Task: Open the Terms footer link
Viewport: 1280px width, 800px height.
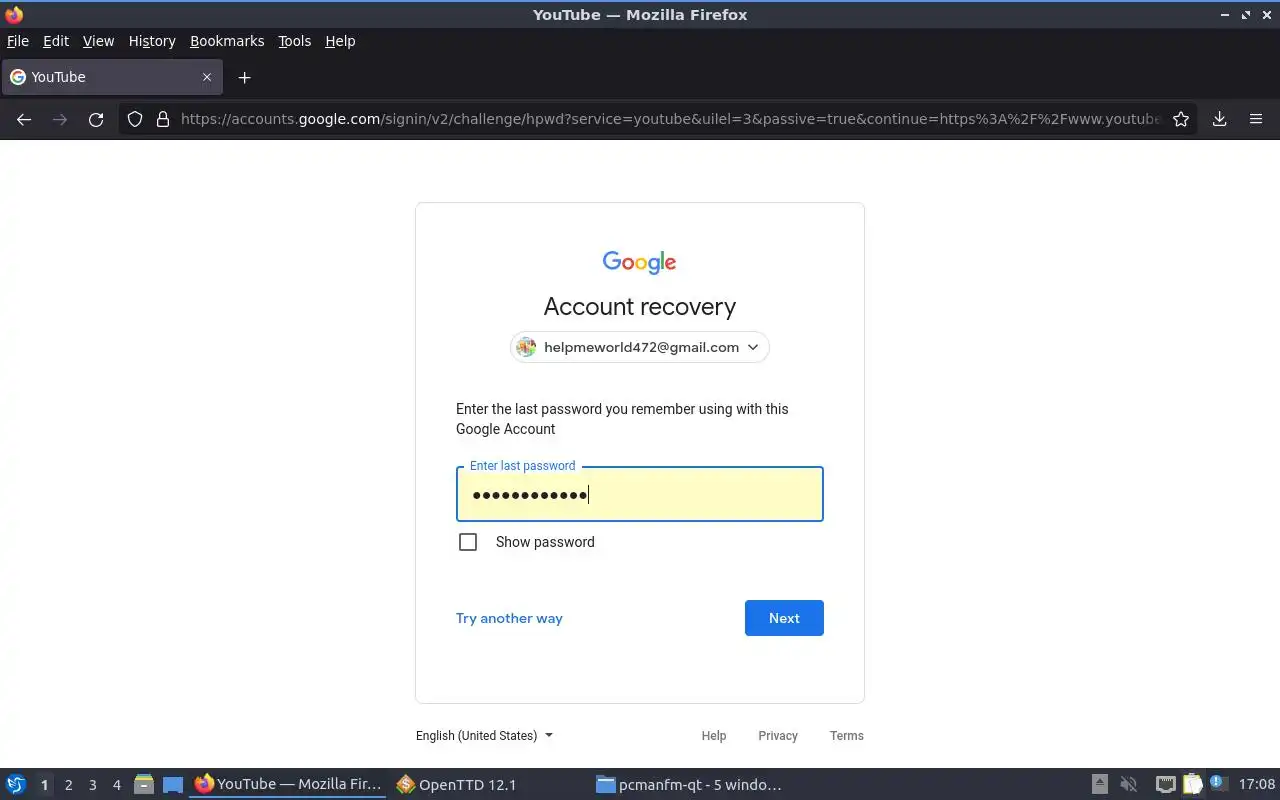Action: 847,735
